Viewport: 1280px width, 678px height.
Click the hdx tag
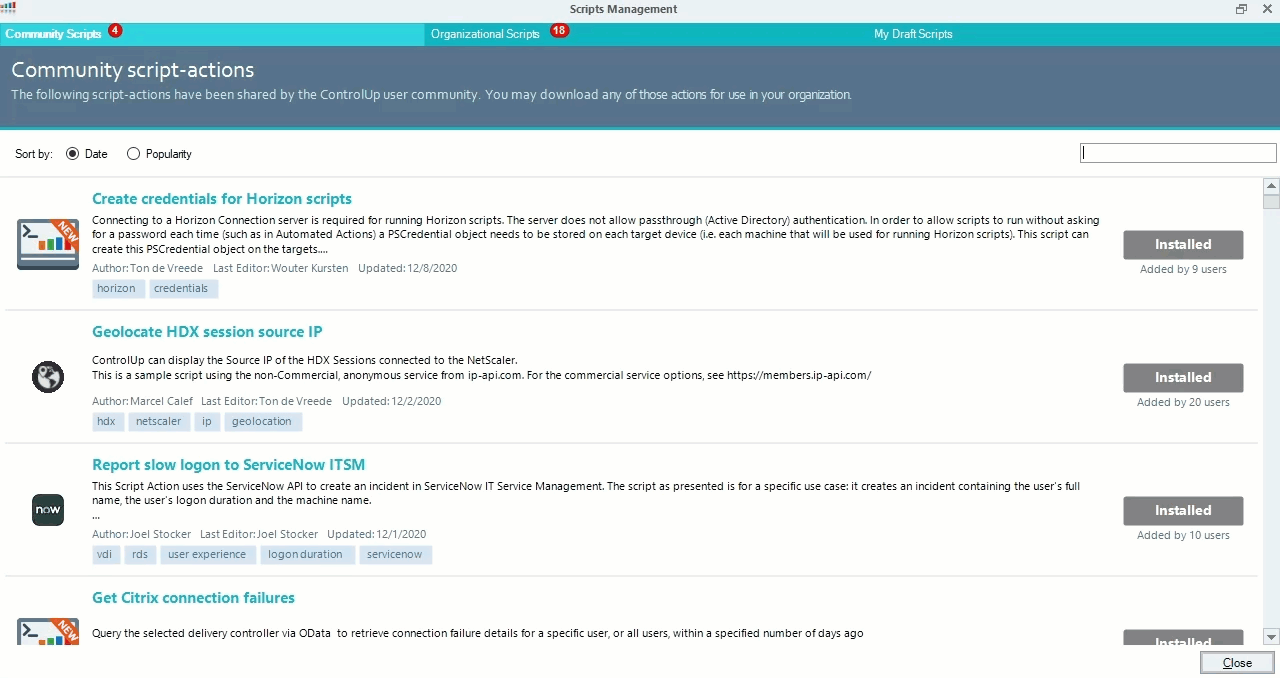point(106,421)
